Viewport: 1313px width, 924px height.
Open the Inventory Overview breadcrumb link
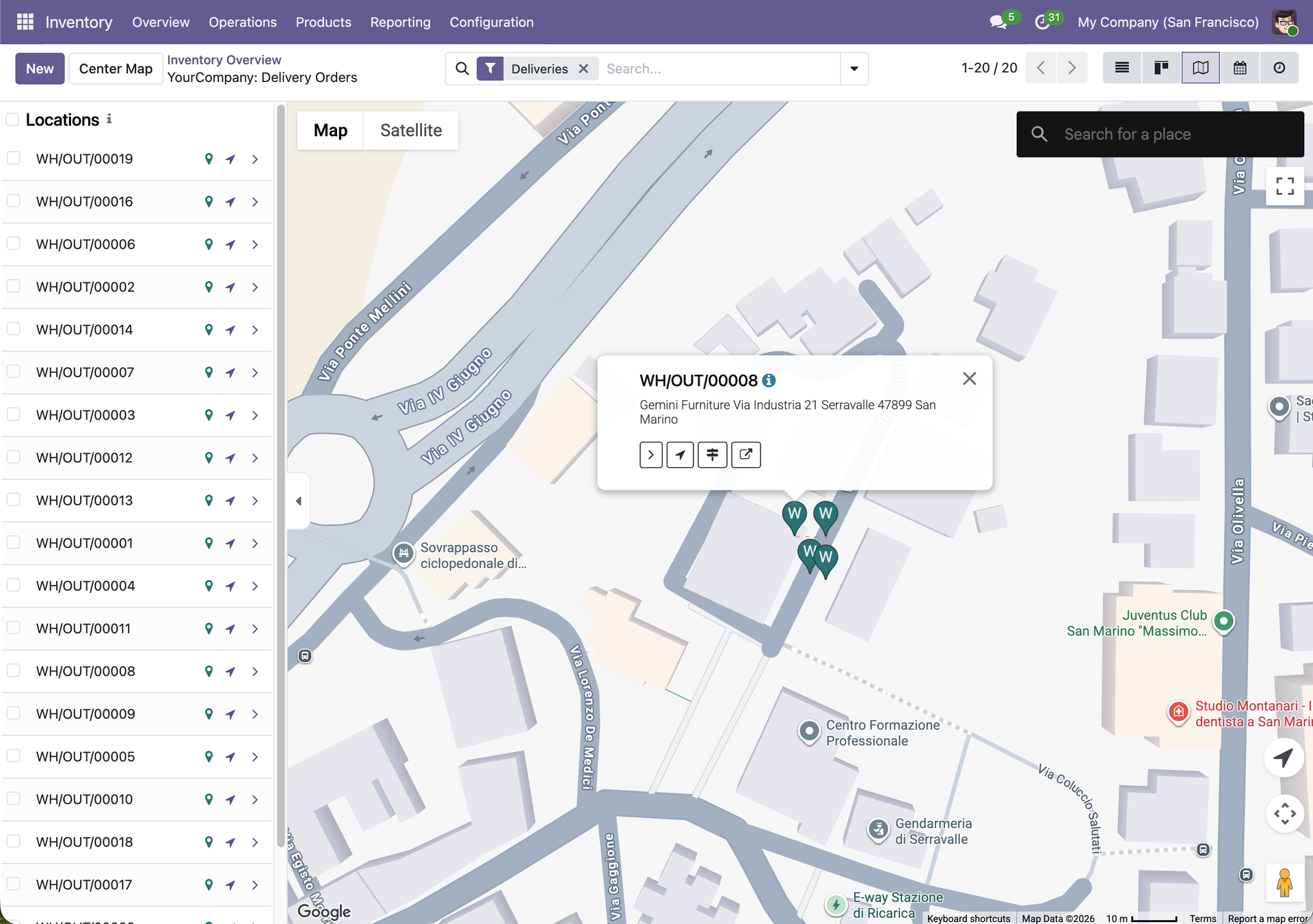click(224, 60)
